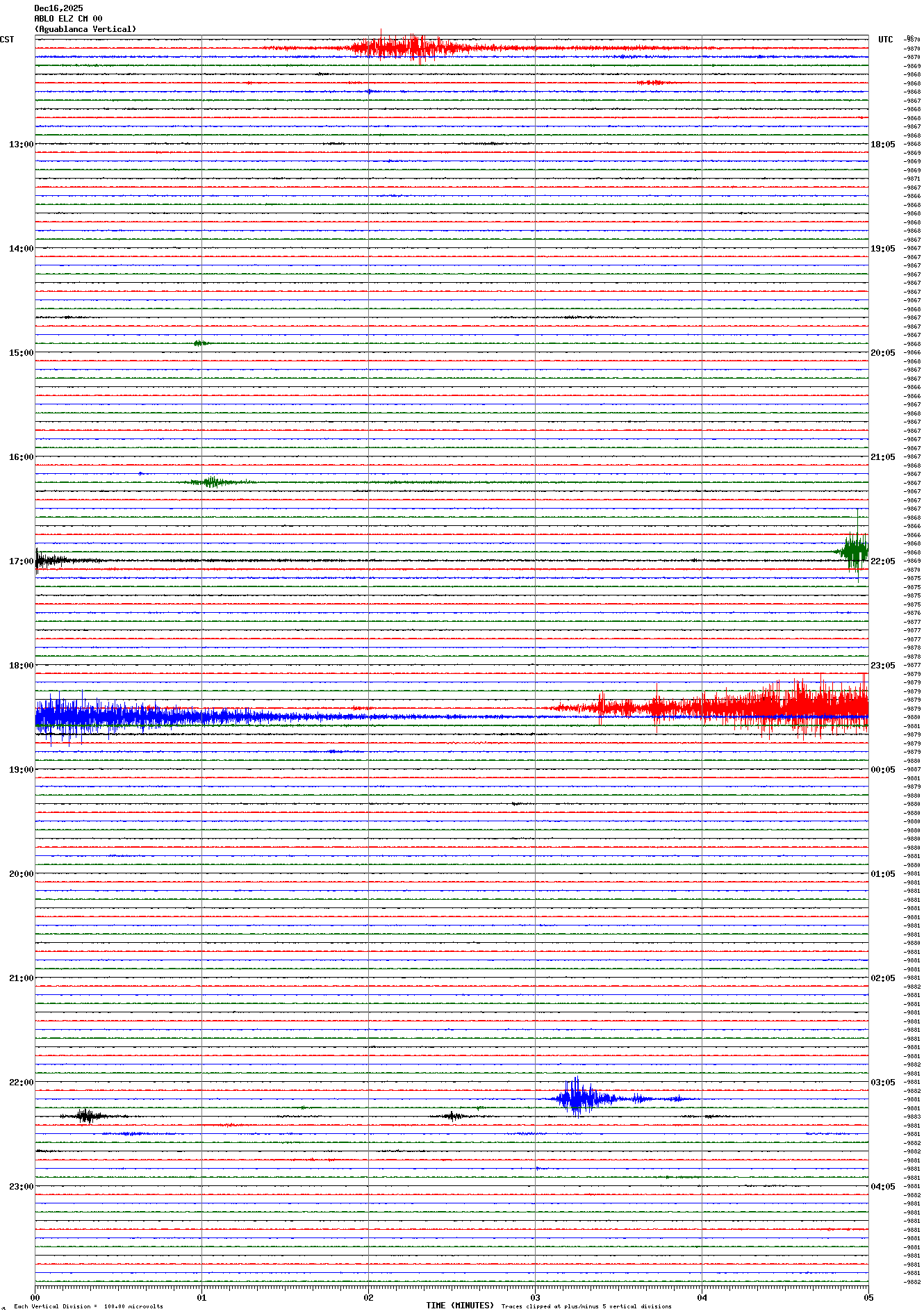Click the 22:00 CST time marker
Image resolution: width=924 pixels, height=1316 pixels.
pos(21,1083)
